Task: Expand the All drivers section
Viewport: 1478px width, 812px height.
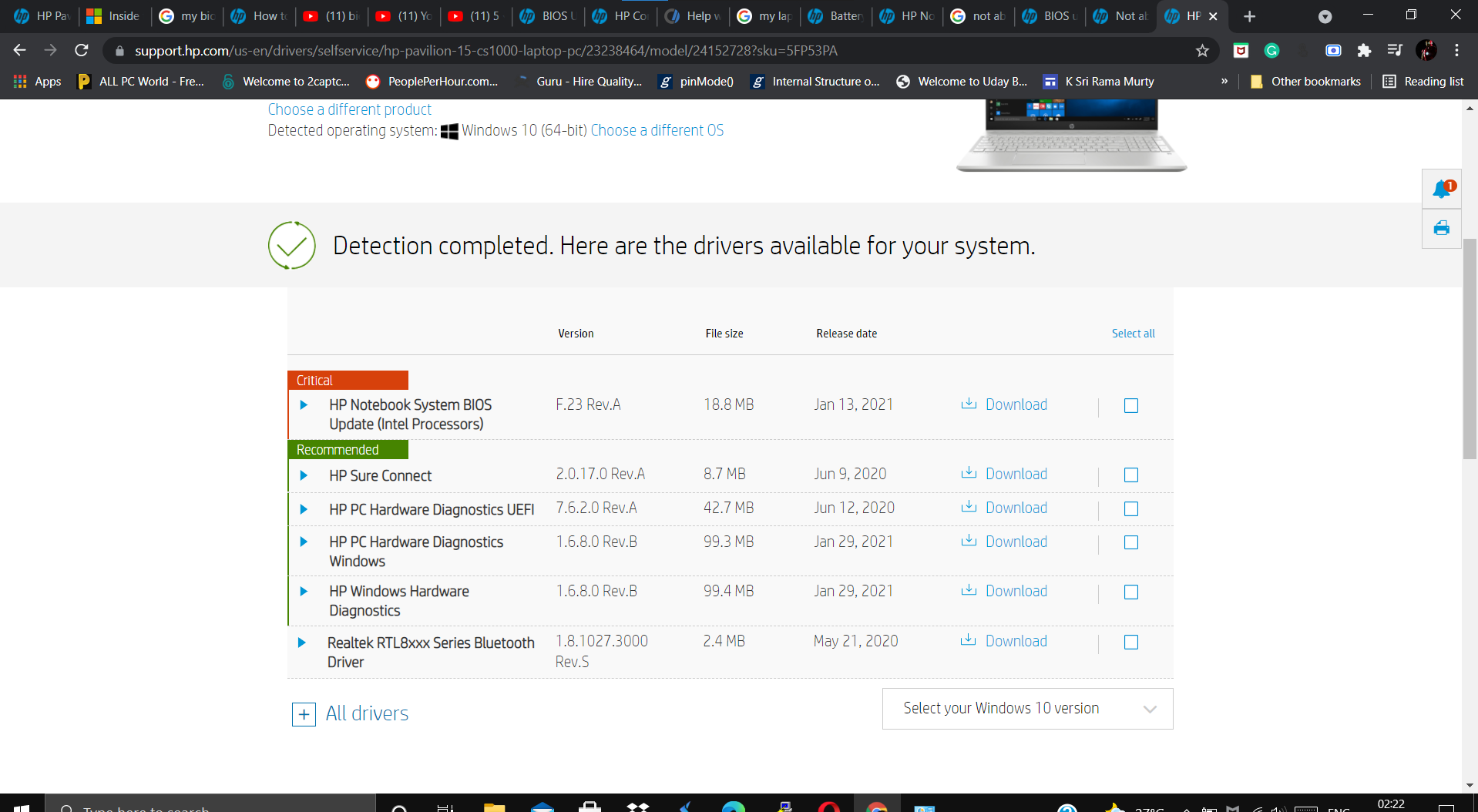Action: click(x=304, y=714)
